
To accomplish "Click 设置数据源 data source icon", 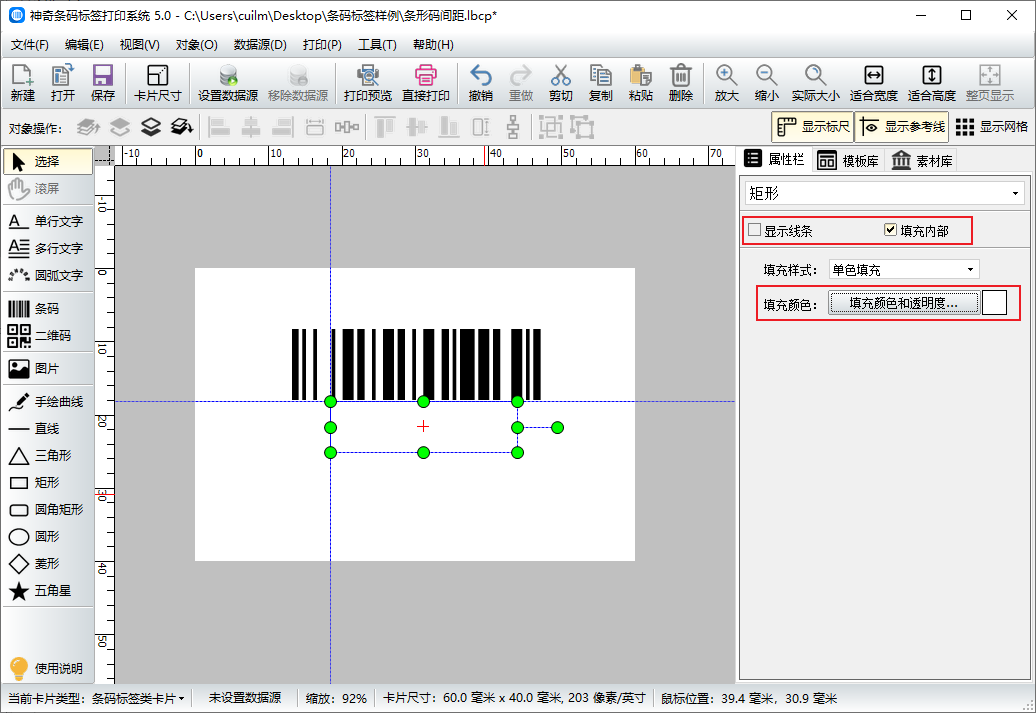I will (x=228, y=83).
